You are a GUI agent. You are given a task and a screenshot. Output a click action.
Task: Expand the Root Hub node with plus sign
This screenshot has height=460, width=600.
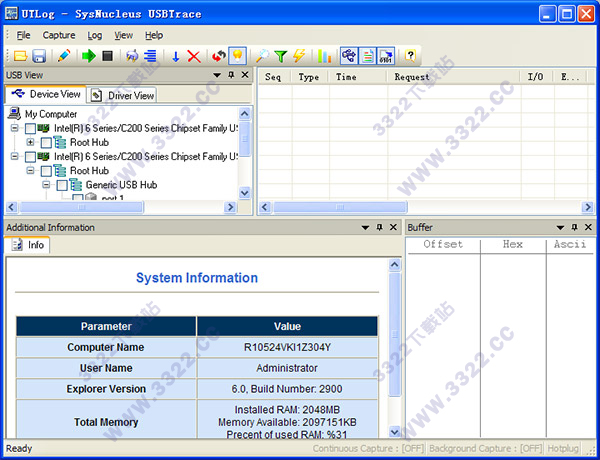coord(30,142)
